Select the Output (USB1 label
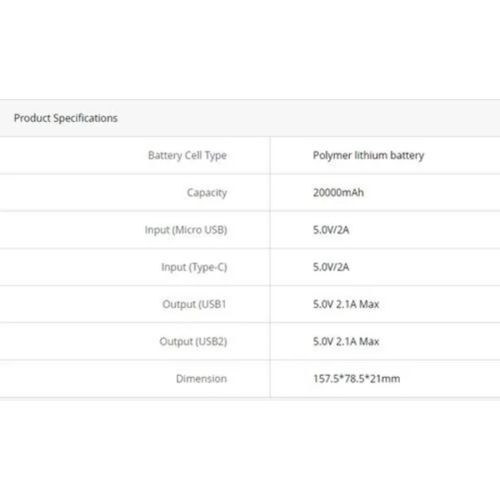500x500 pixels. click(194, 304)
